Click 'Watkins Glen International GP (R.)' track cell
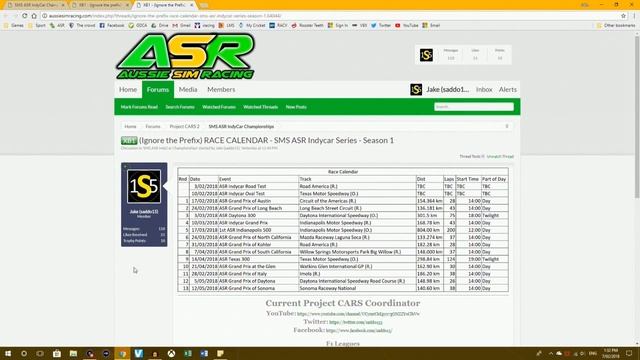The width and height of the screenshot is (640, 360). (357, 267)
